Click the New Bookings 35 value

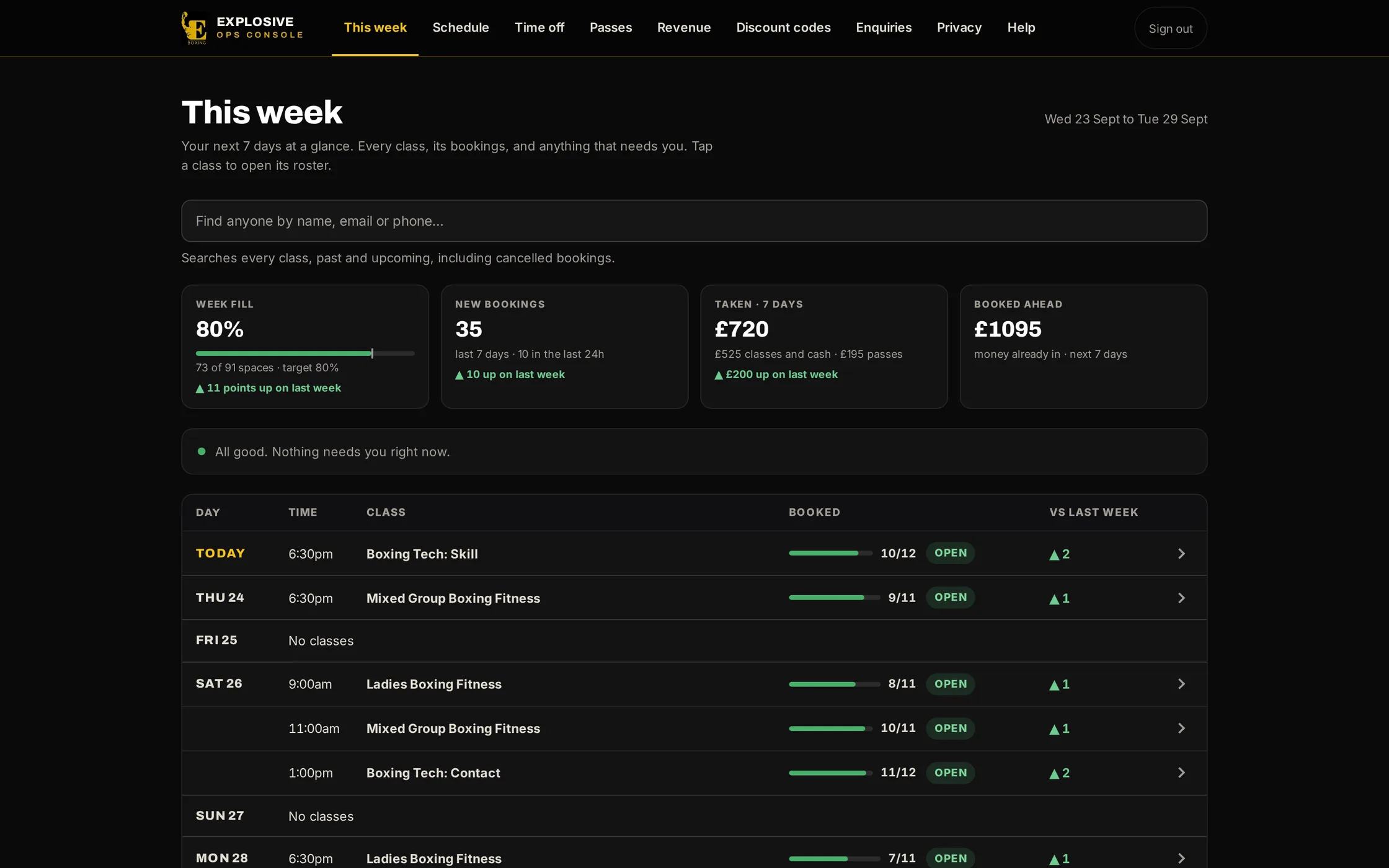469,329
